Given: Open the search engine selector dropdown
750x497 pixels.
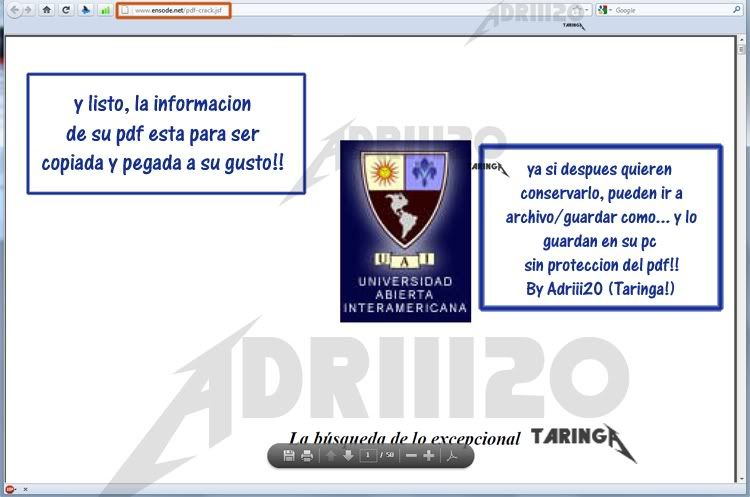Looking at the screenshot, I should (605, 10).
